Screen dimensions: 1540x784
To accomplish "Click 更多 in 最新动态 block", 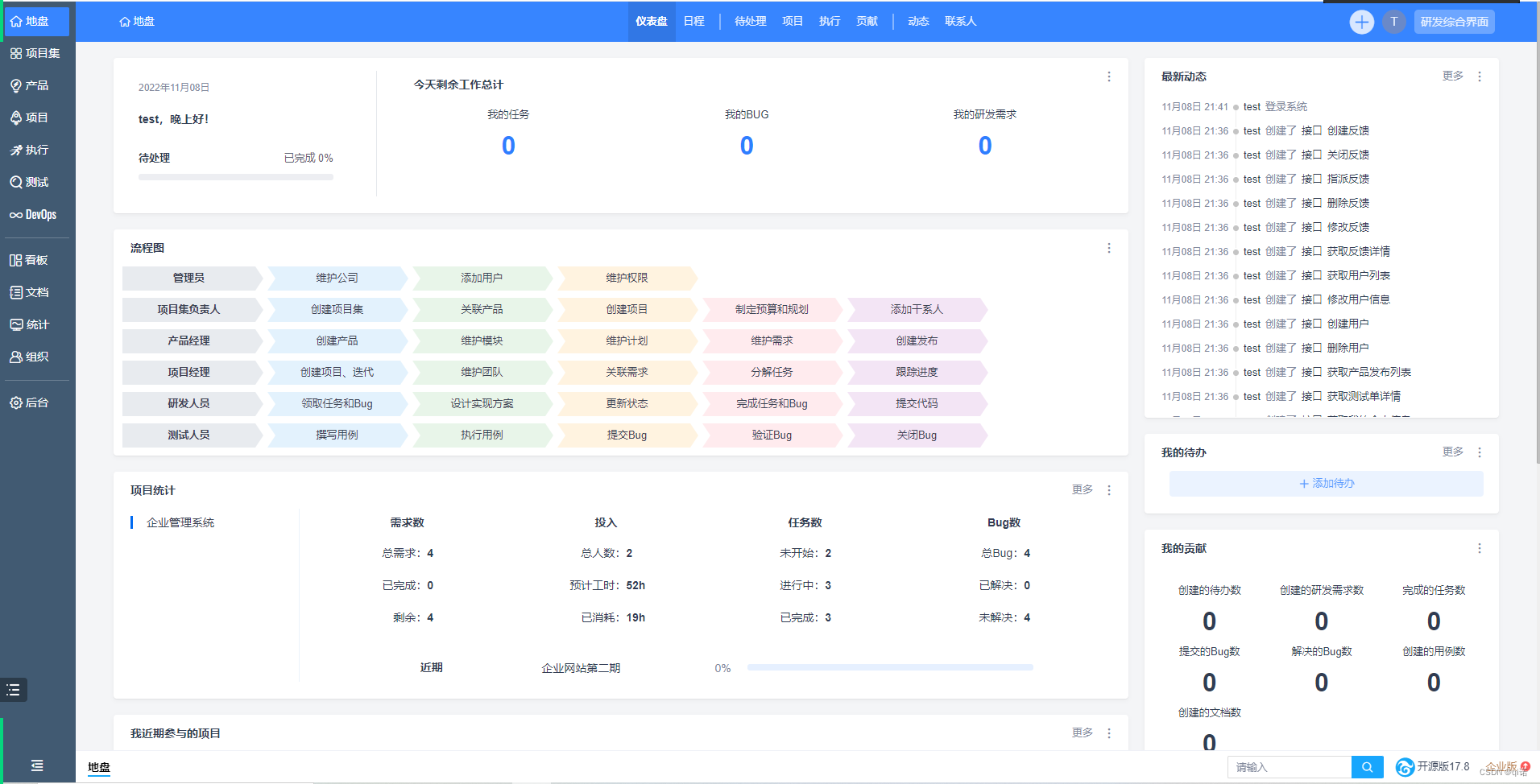I will point(1453,76).
